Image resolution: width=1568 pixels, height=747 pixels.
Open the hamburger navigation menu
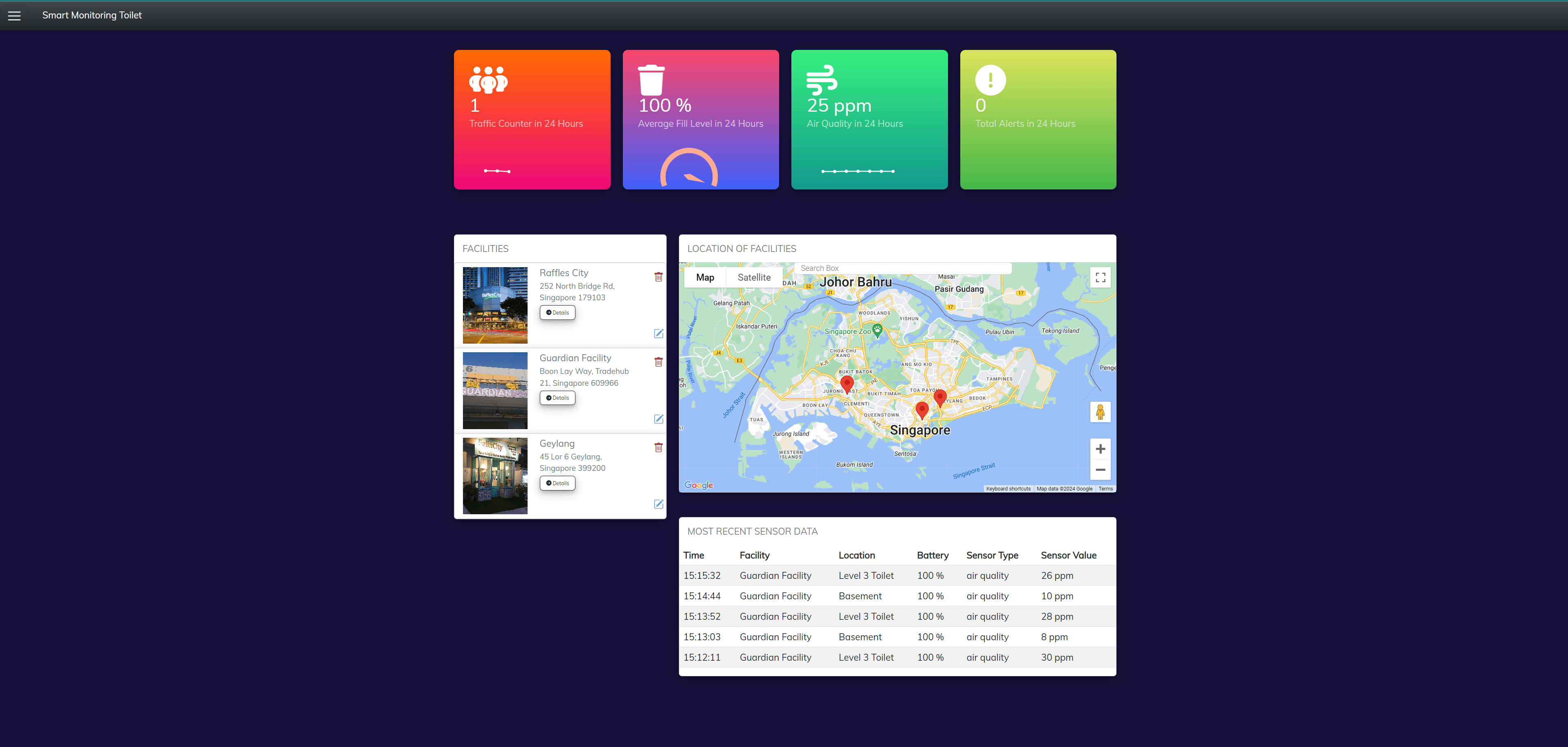(x=14, y=16)
